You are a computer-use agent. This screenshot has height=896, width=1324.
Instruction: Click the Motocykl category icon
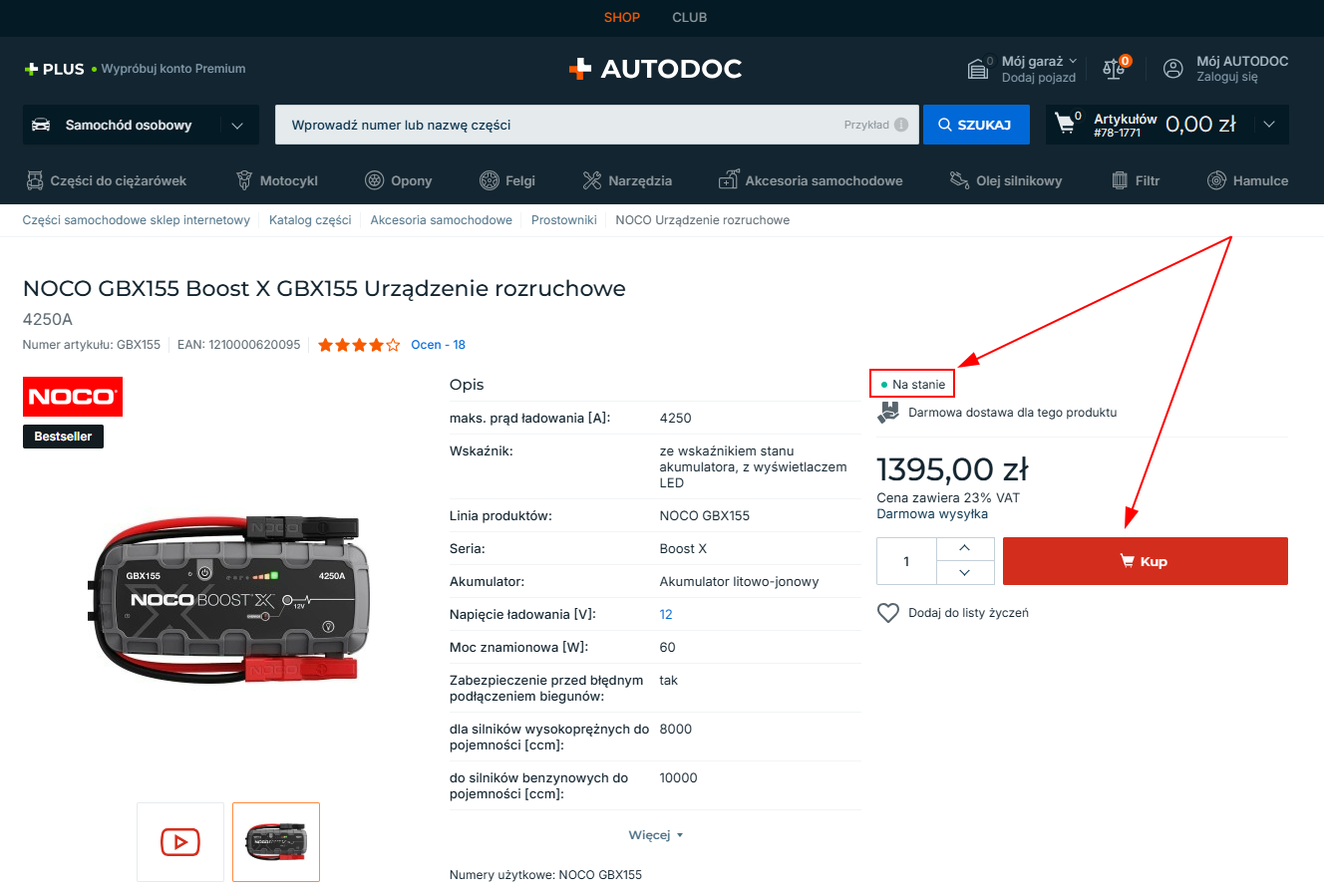click(244, 180)
